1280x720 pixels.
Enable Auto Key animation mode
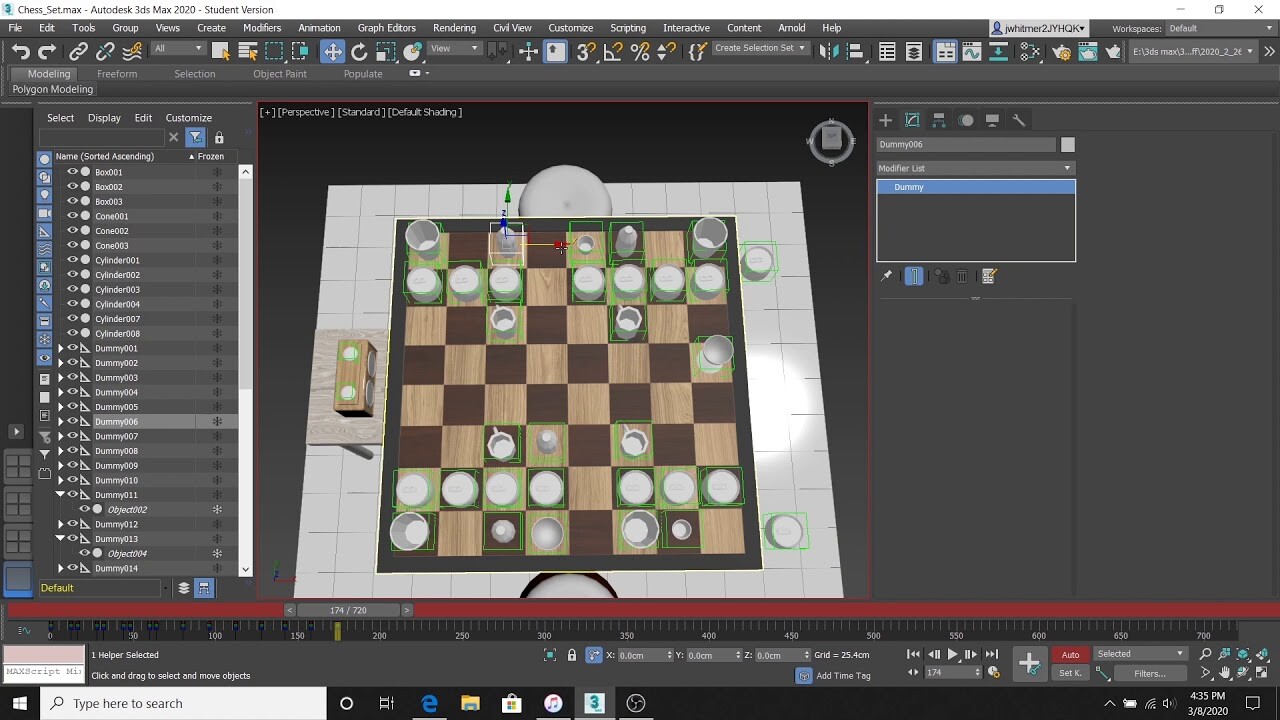[1070, 654]
